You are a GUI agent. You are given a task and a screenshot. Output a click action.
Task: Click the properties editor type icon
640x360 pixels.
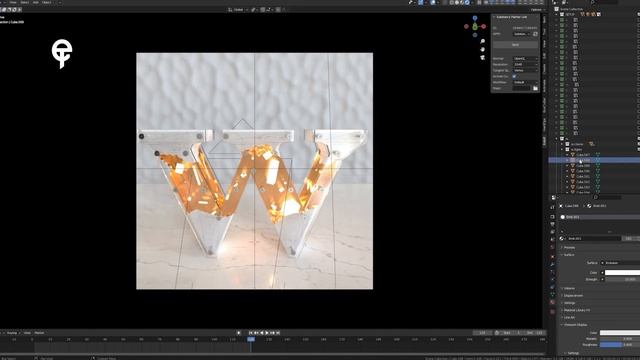pyautogui.click(x=554, y=198)
